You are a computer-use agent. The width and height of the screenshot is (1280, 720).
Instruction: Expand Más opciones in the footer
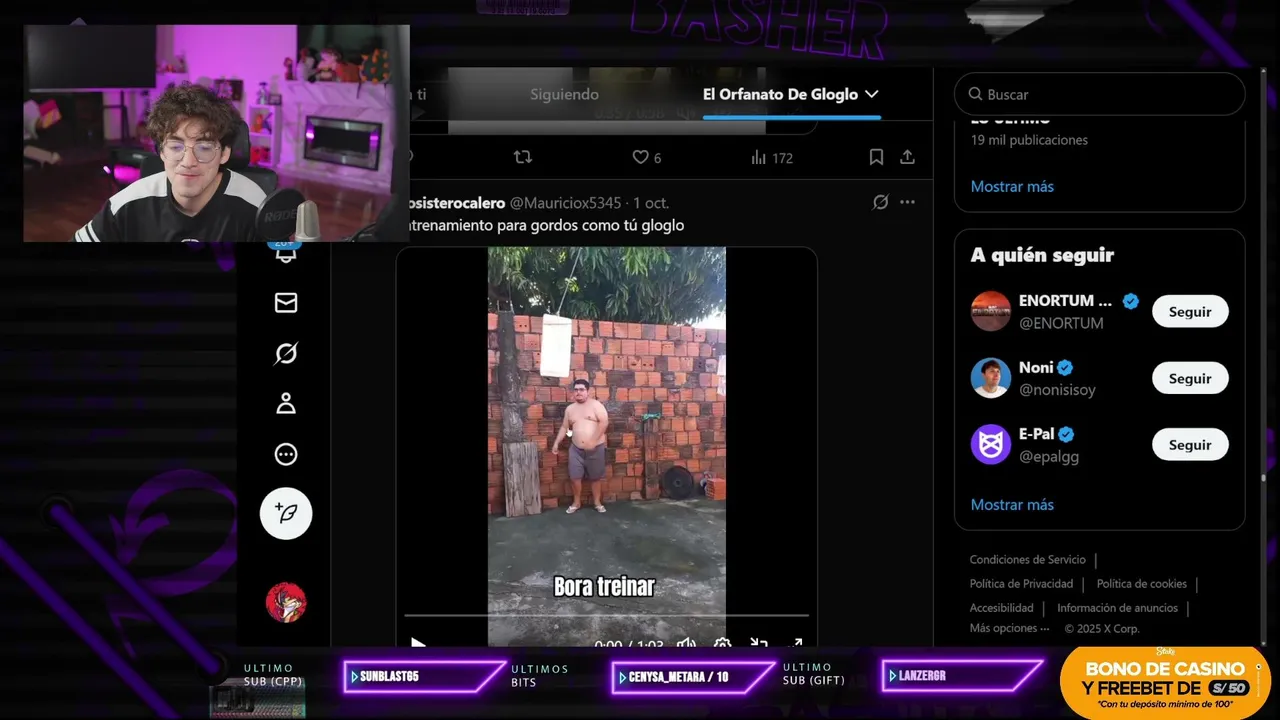[1009, 629]
